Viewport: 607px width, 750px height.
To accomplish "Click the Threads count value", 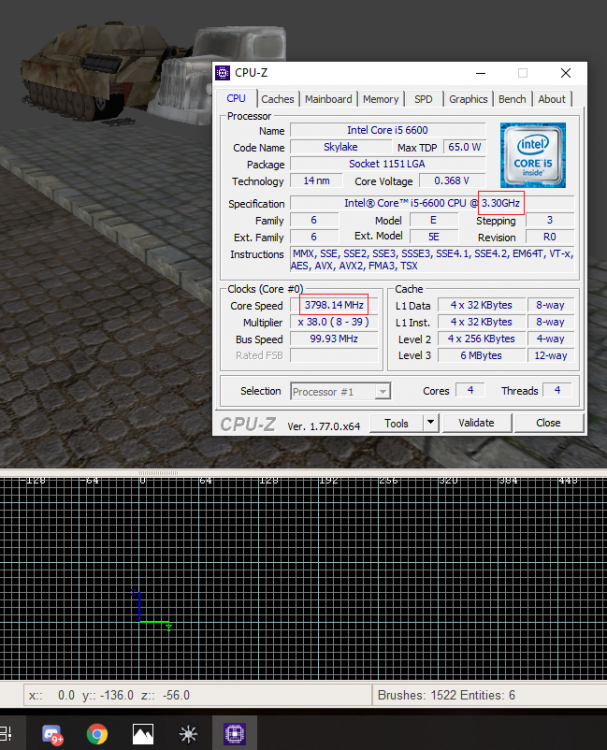I will (x=557, y=390).
